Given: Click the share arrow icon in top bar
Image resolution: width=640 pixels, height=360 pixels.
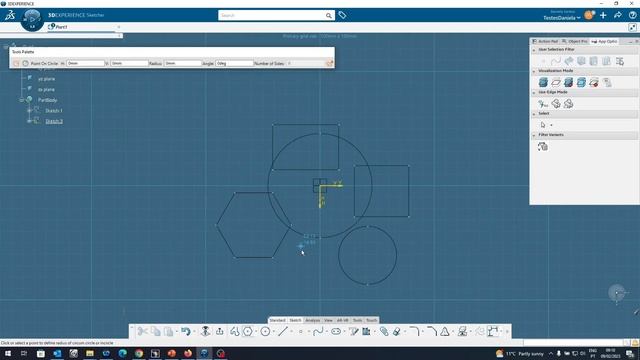Looking at the screenshot, I should (x=618, y=15).
